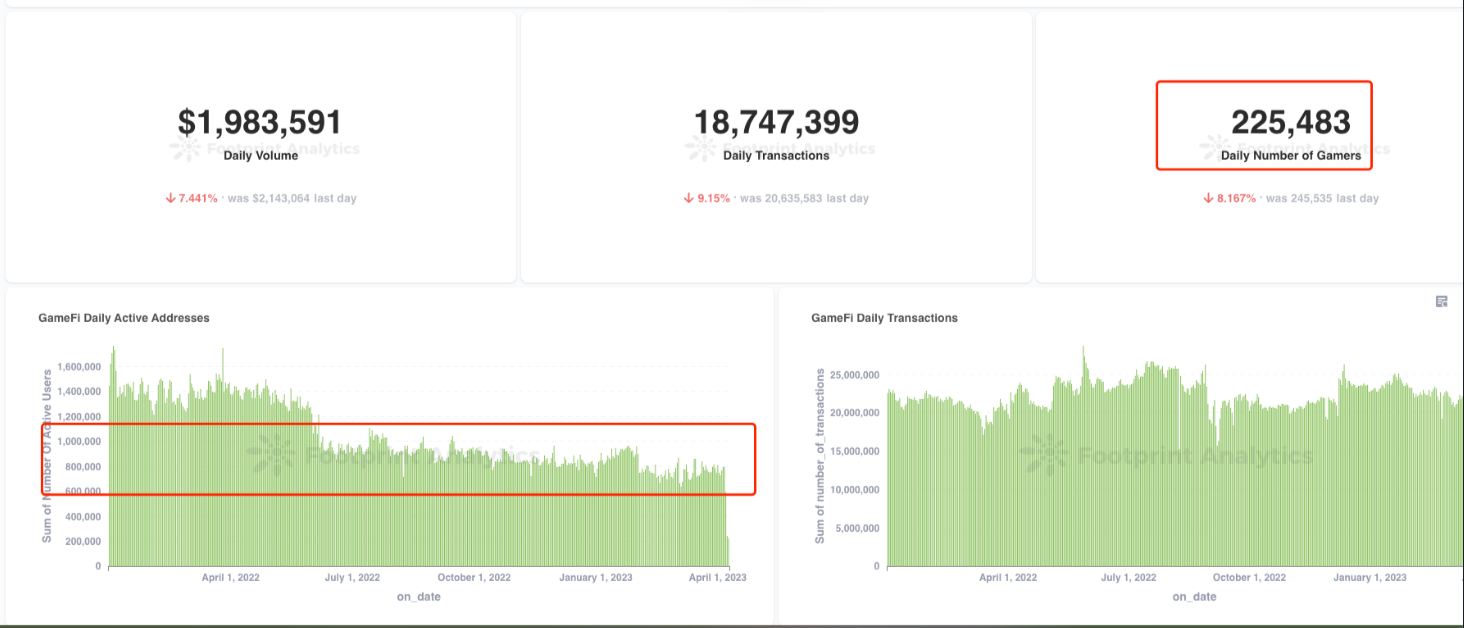Image resolution: width=1464 pixels, height=628 pixels.
Task: Open the data table view icon on GameFi Daily Transactions
Action: click(x=1440, y=300)
